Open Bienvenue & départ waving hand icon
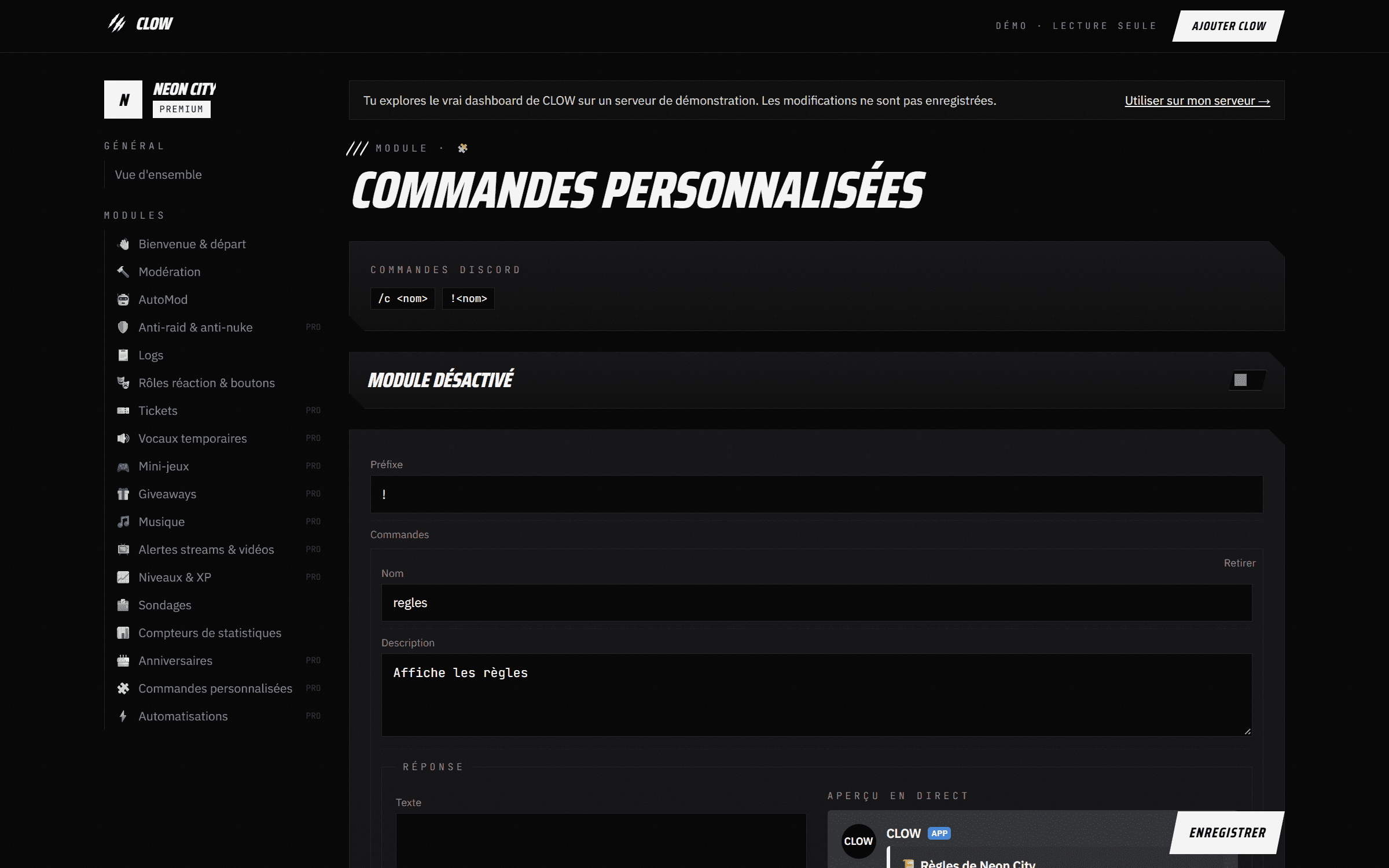1389x868 pixels. point(123,244)
